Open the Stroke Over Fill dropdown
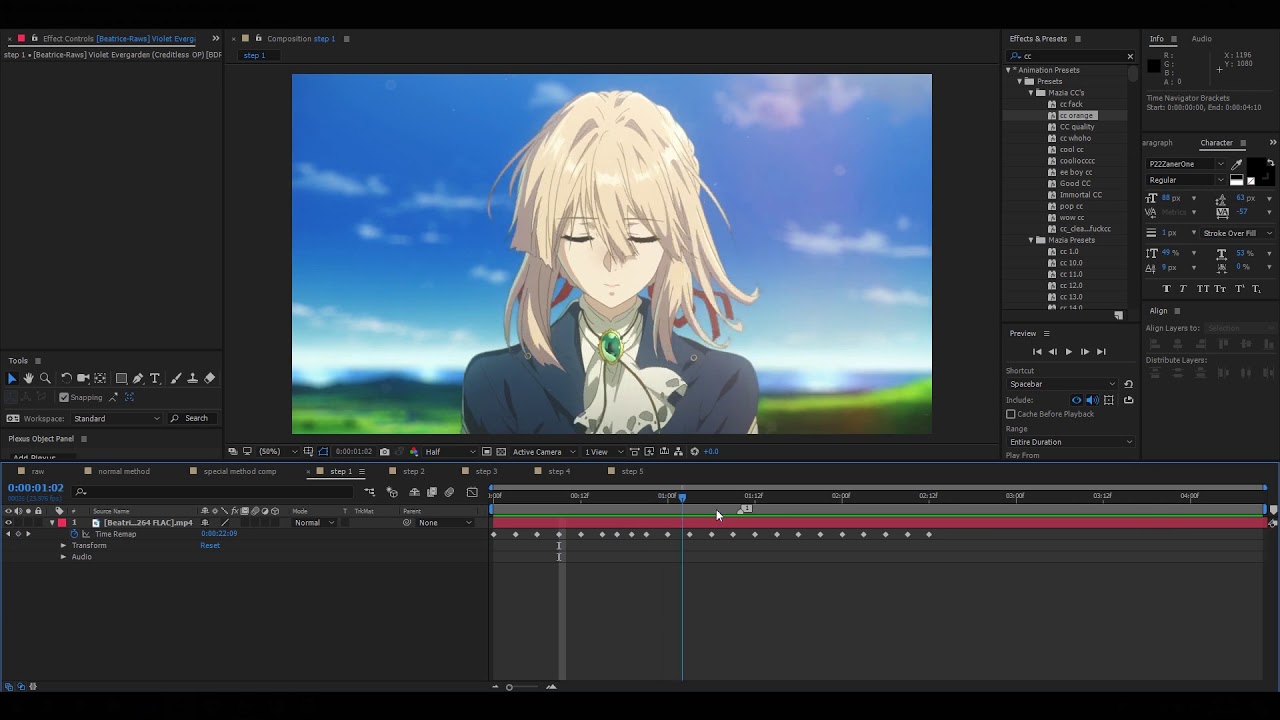This screenshot has height=720, width=1280. (x=1238, y=233)
